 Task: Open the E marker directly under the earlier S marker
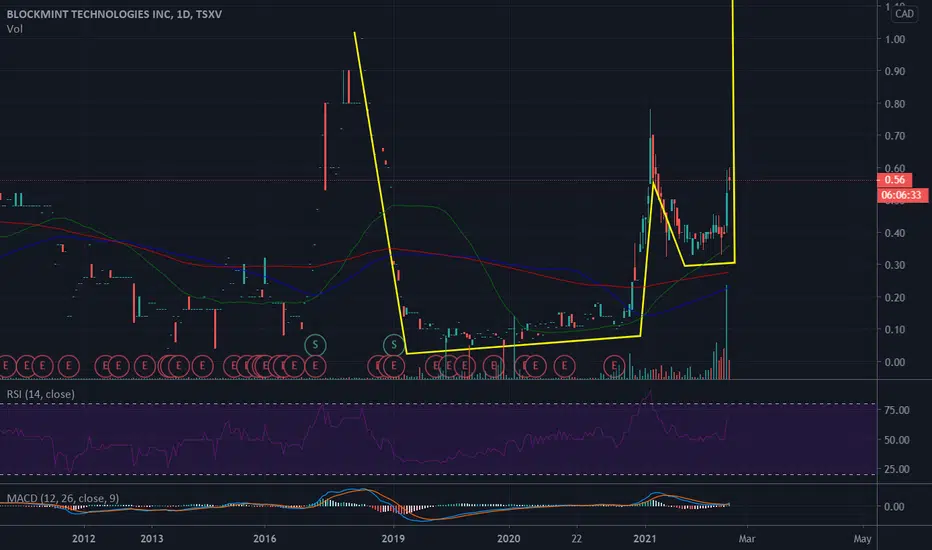[315, 366]
